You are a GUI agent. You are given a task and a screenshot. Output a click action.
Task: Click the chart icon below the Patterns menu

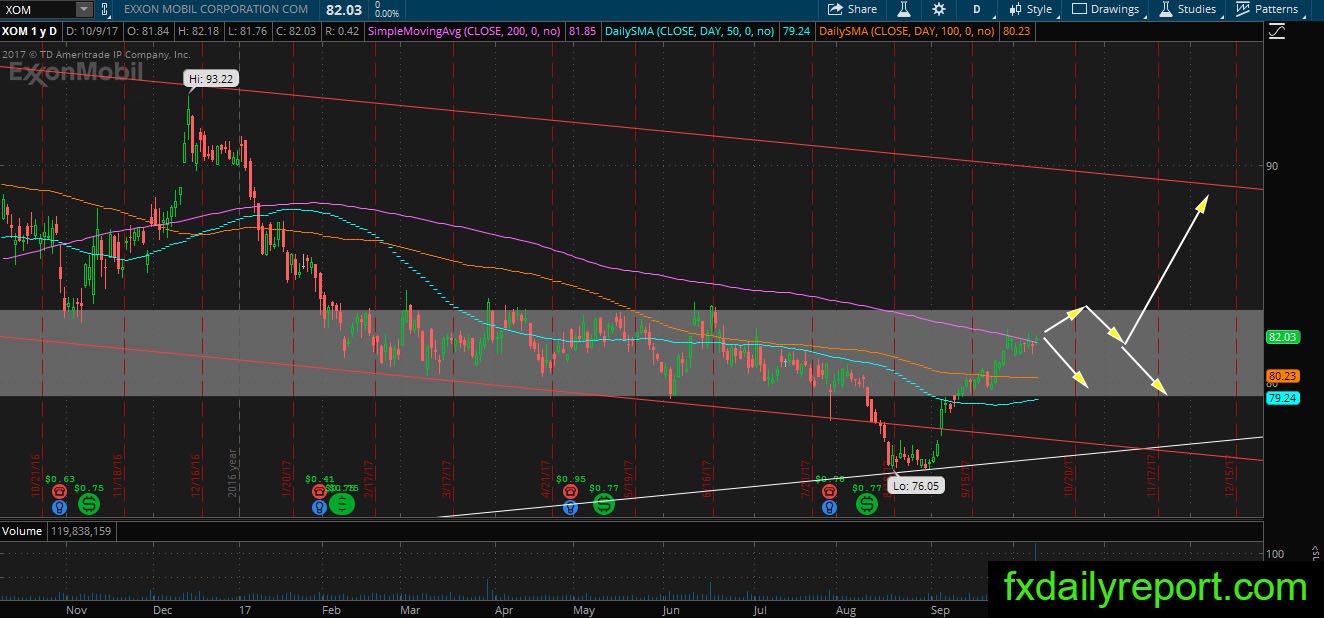point(1276,32)
